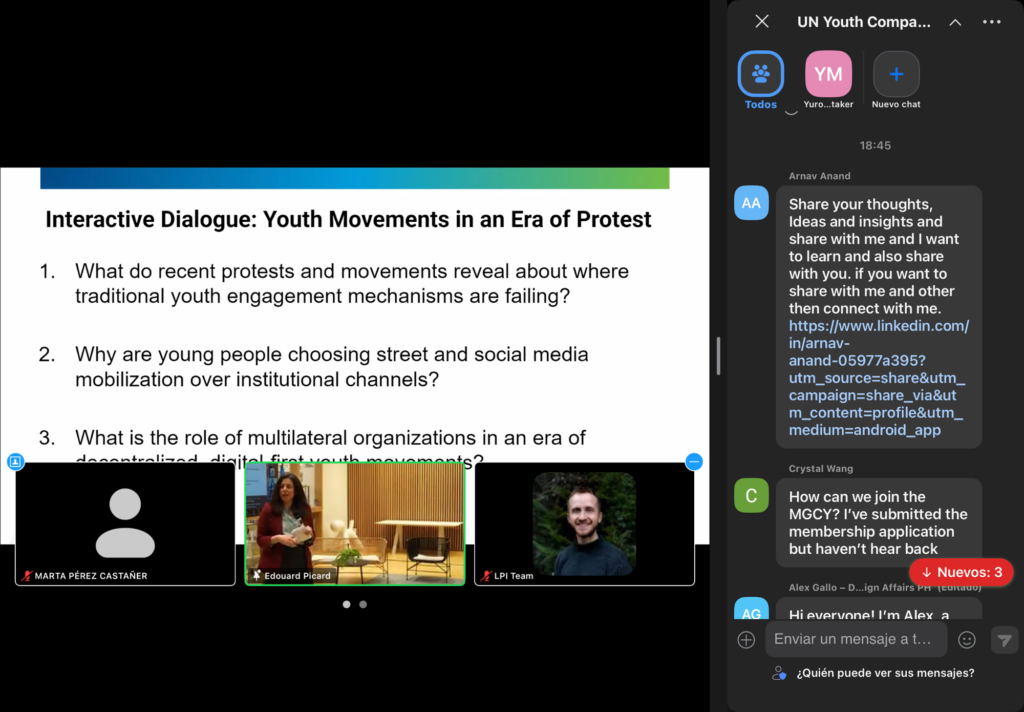Open Arnav Anand's LinkedIn profile link
Image resolution: width=1024 pixels, height=712 pixels.
[878, 378]
